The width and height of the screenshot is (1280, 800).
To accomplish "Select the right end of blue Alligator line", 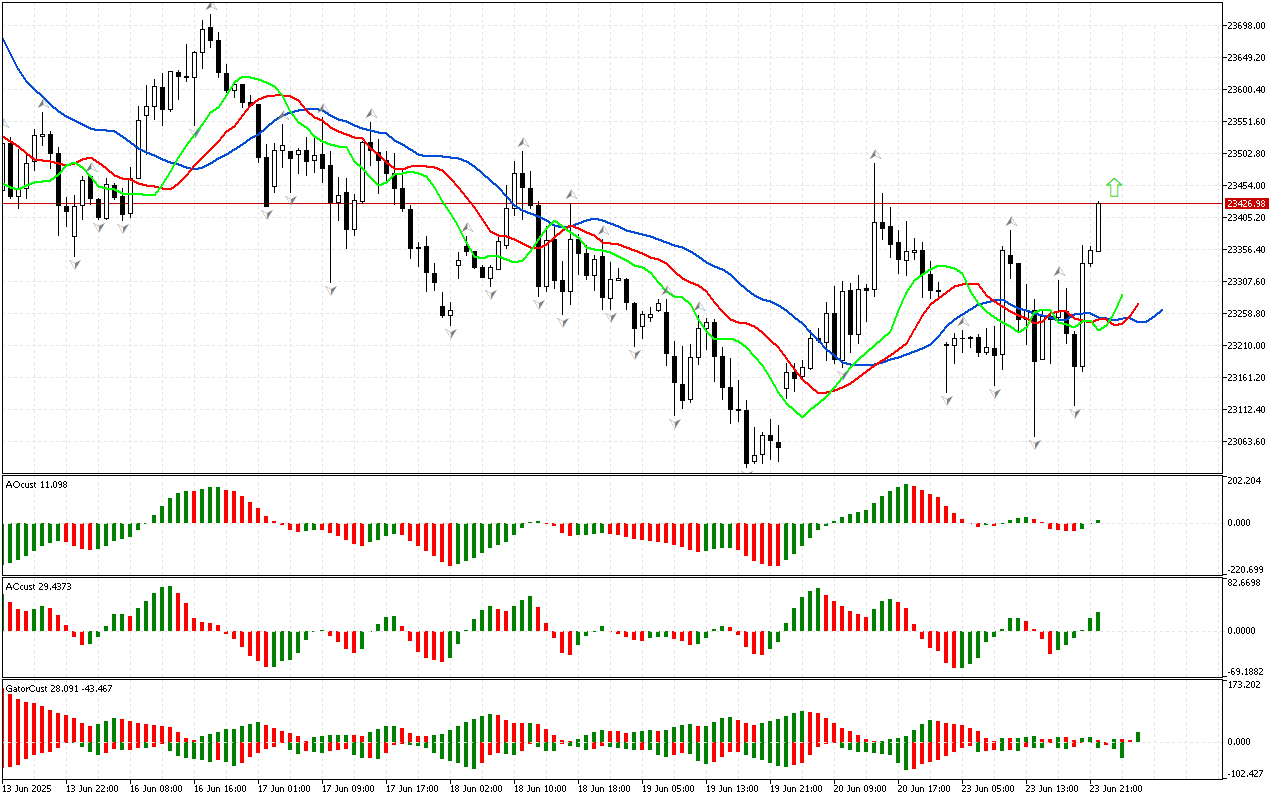I will [x=1161, y=310].
